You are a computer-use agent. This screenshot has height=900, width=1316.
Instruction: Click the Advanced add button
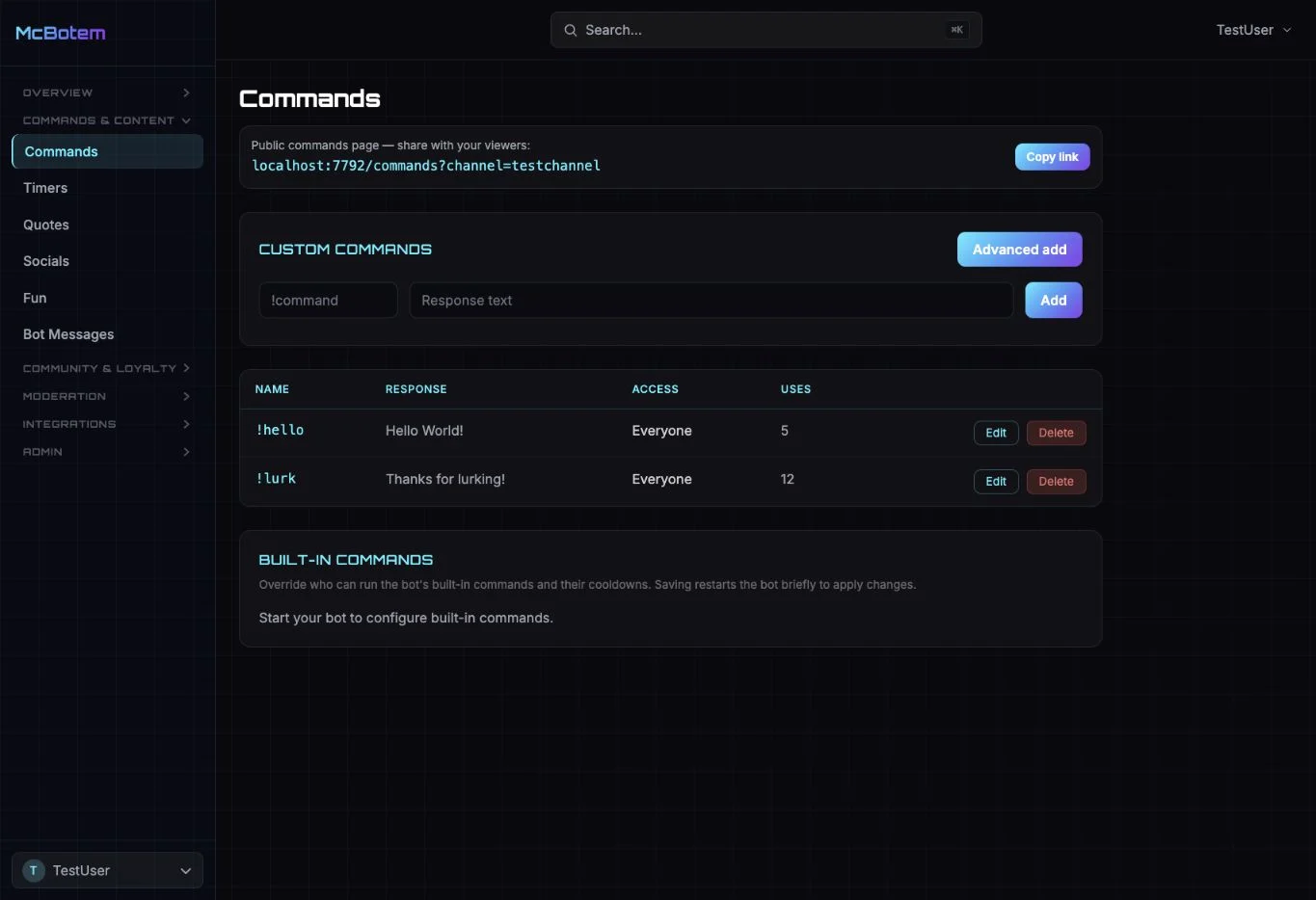tap(1019, 250)
